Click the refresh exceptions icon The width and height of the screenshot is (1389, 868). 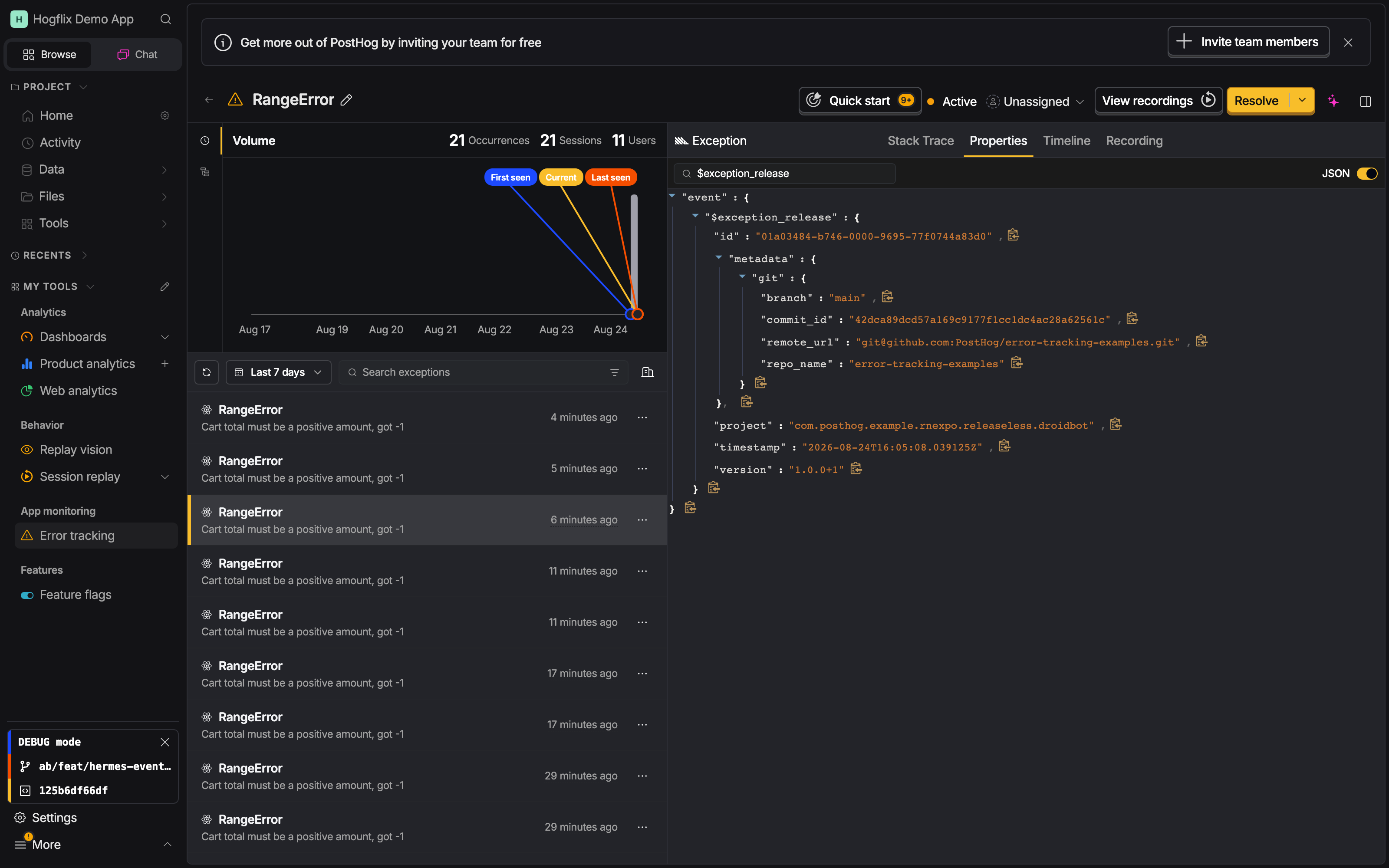click(x=207, y=372)
